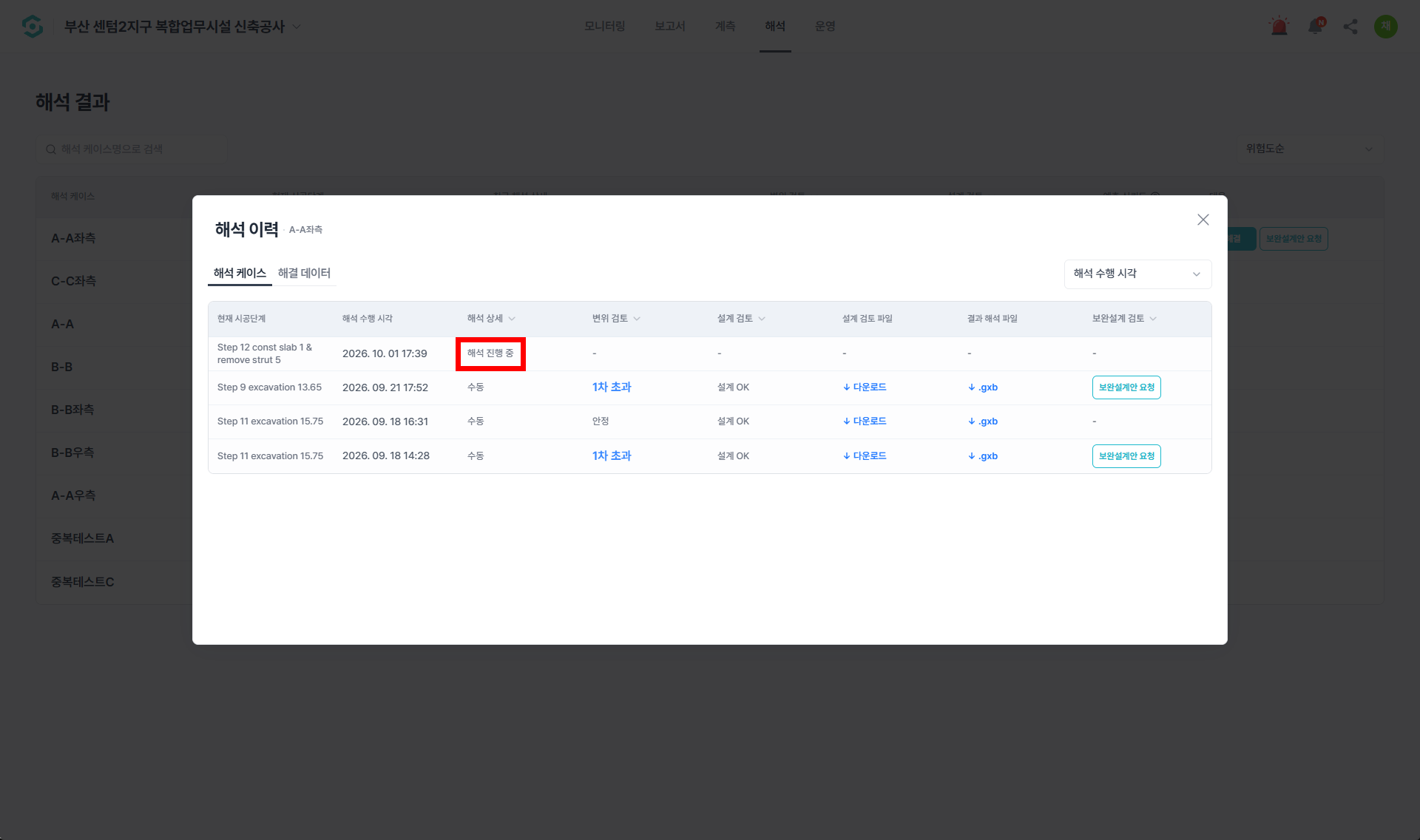Go to 모니터링 menu

[605, 27]
